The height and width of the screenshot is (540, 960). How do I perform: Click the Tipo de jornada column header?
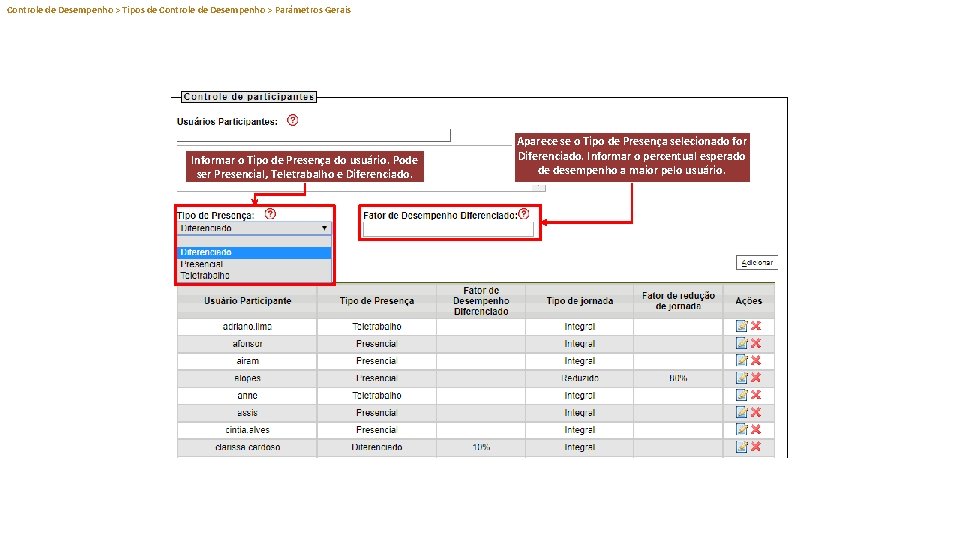coord(579,301)
